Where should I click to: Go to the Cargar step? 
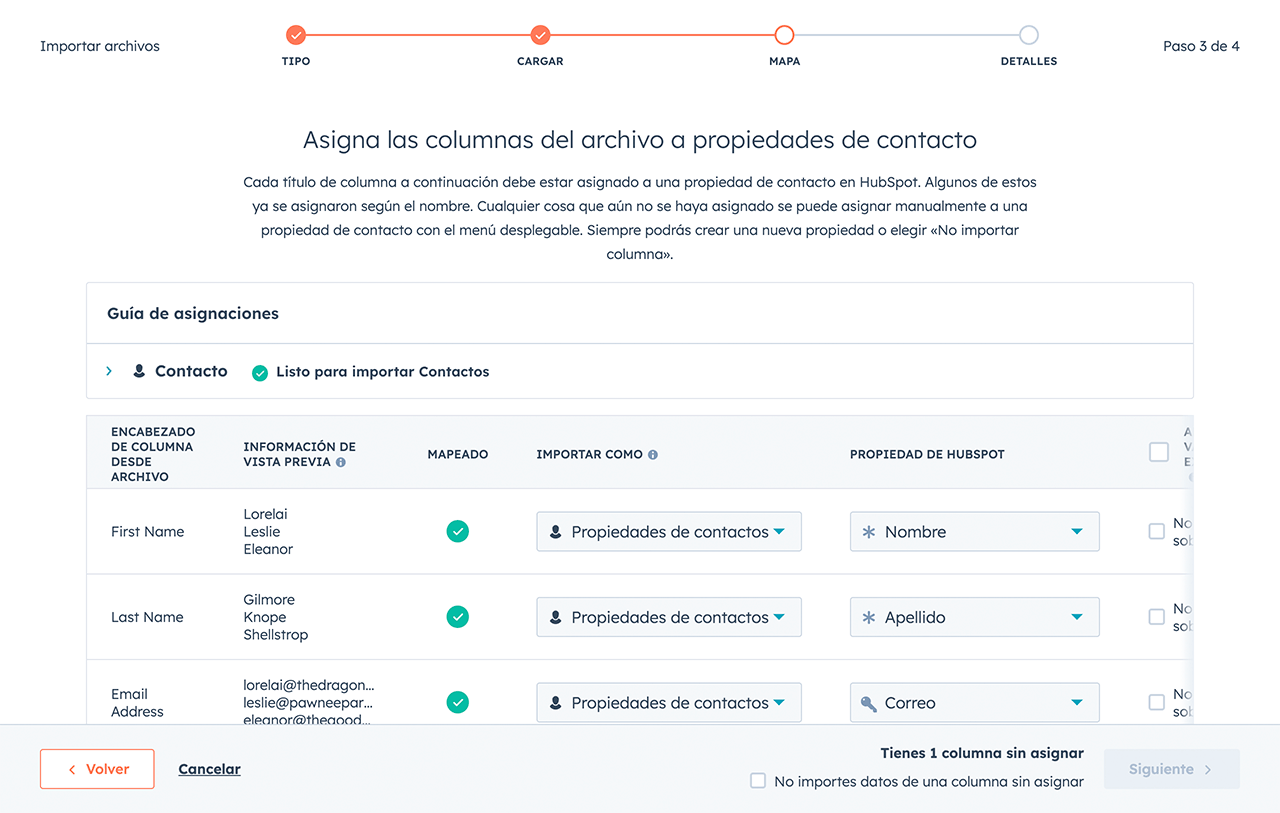point(540,36)
